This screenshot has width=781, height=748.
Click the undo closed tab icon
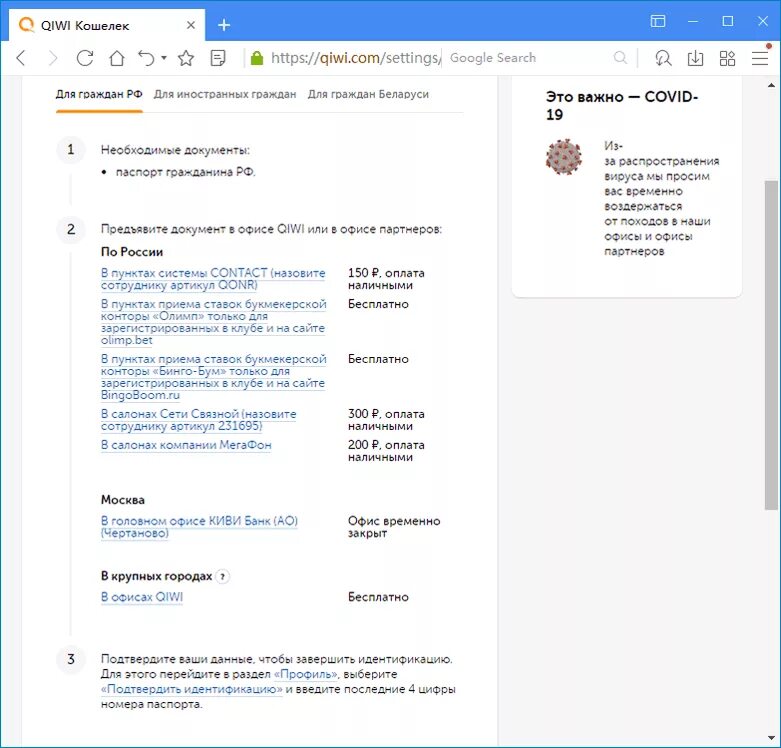pos(146,58)
